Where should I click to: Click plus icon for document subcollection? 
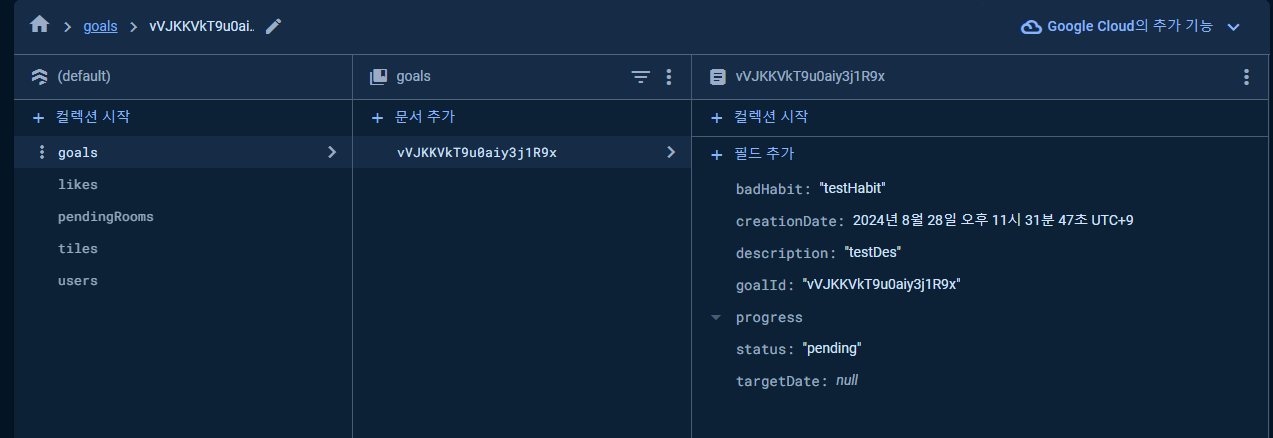click(x=716, y=117)
